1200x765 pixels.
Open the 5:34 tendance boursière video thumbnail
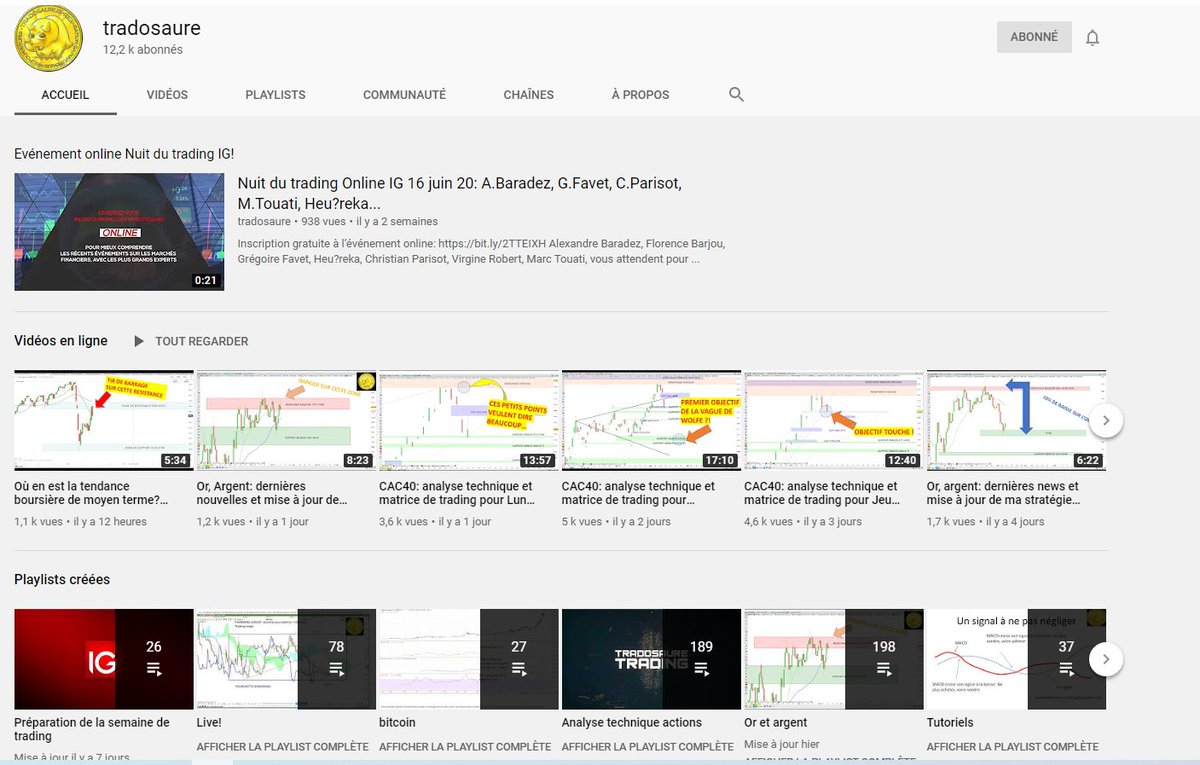103,420
